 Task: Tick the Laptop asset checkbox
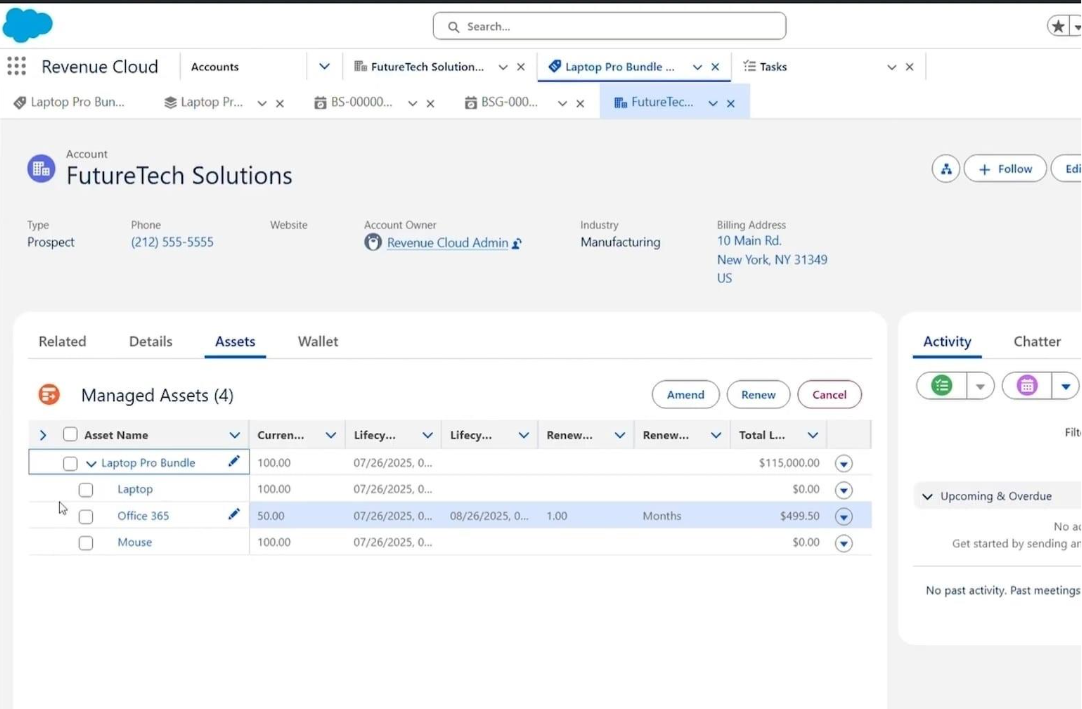click(x=86, y=490)
